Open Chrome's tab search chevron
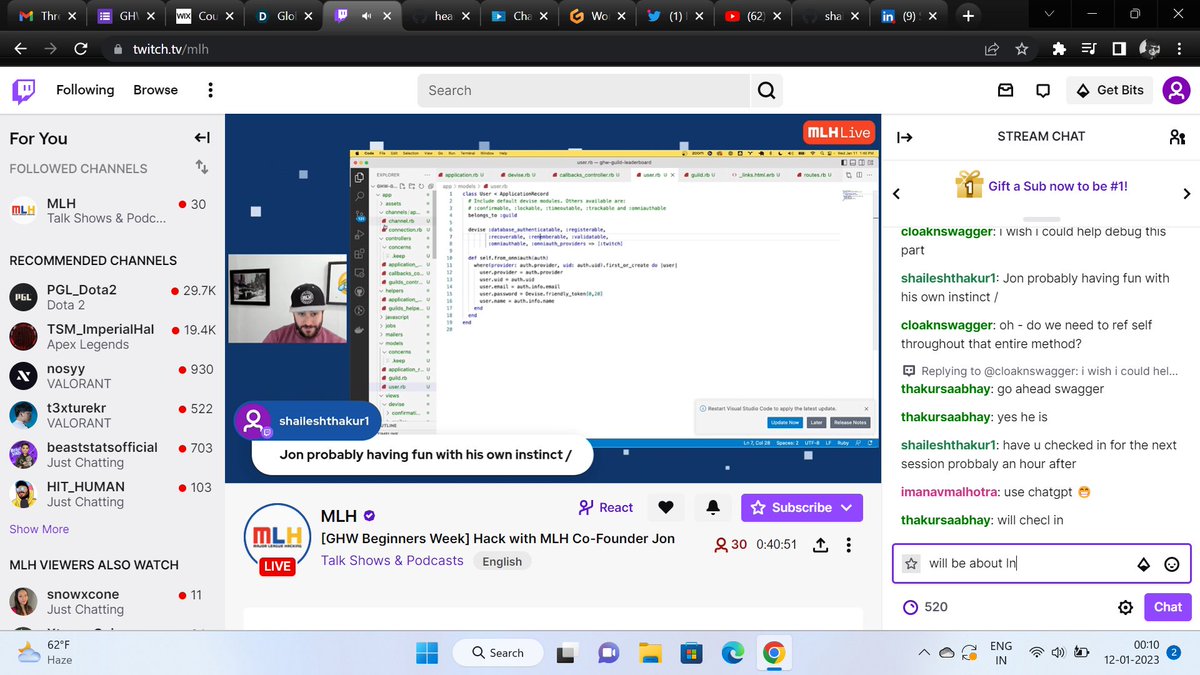Image resolution: width=1200 pixels, height=675 pixels. pos(1048,15)
